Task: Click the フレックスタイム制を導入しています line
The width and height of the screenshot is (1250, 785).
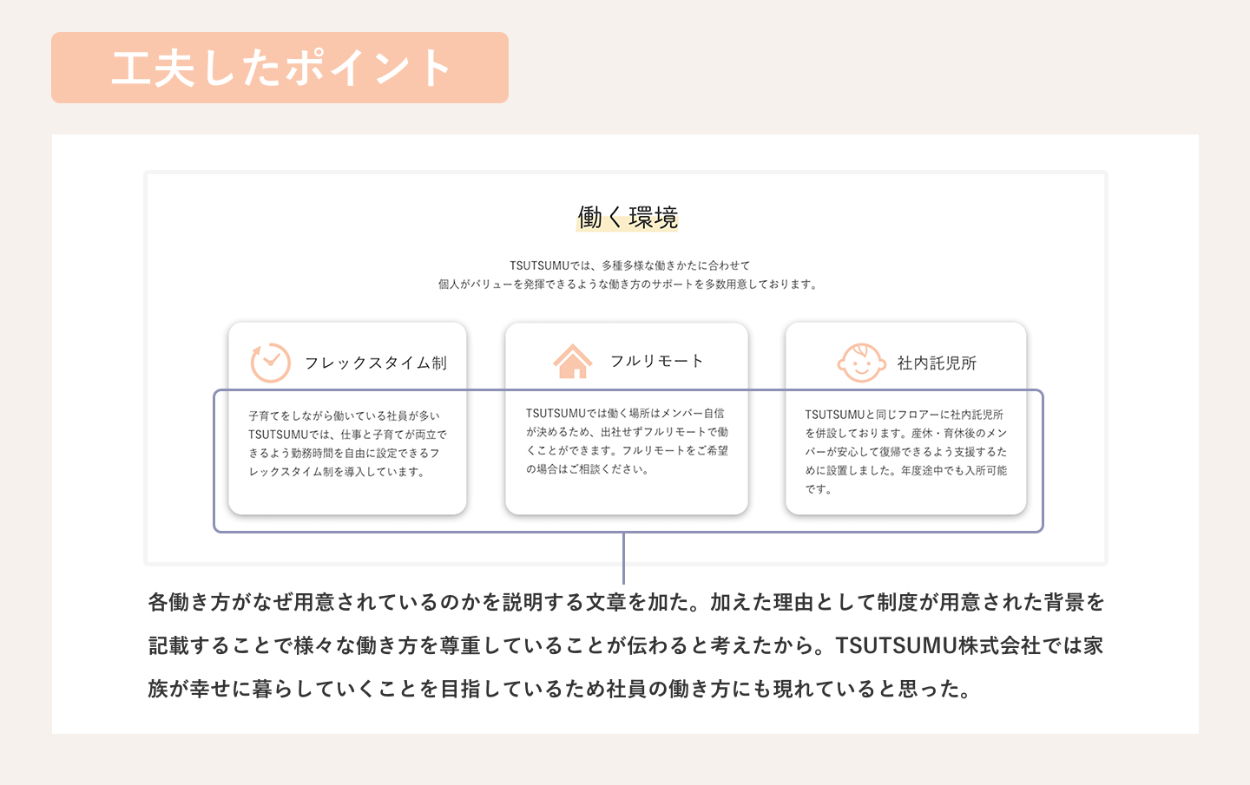Action: 336,472
